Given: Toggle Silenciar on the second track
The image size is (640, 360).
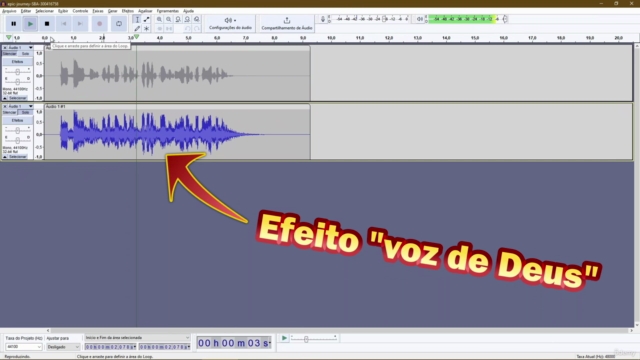Looking at the screenshot, I should (x=10, y=113).
